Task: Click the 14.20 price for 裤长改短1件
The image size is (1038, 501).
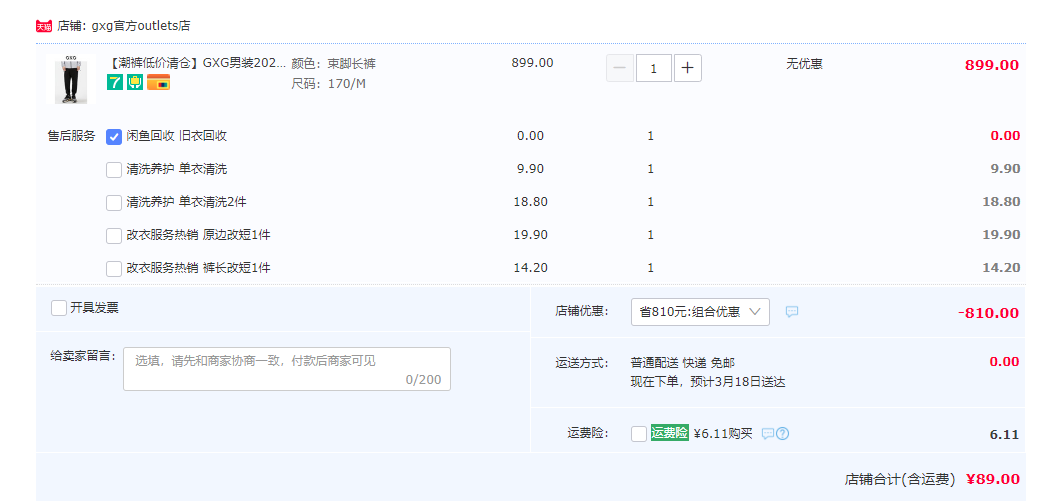Action: [531, 268]
